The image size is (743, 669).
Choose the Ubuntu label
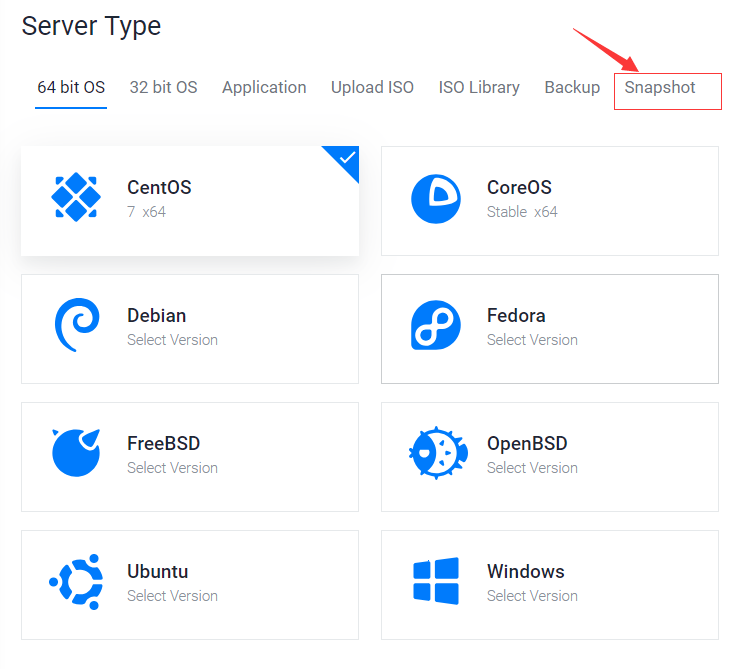tap(158, 571)
